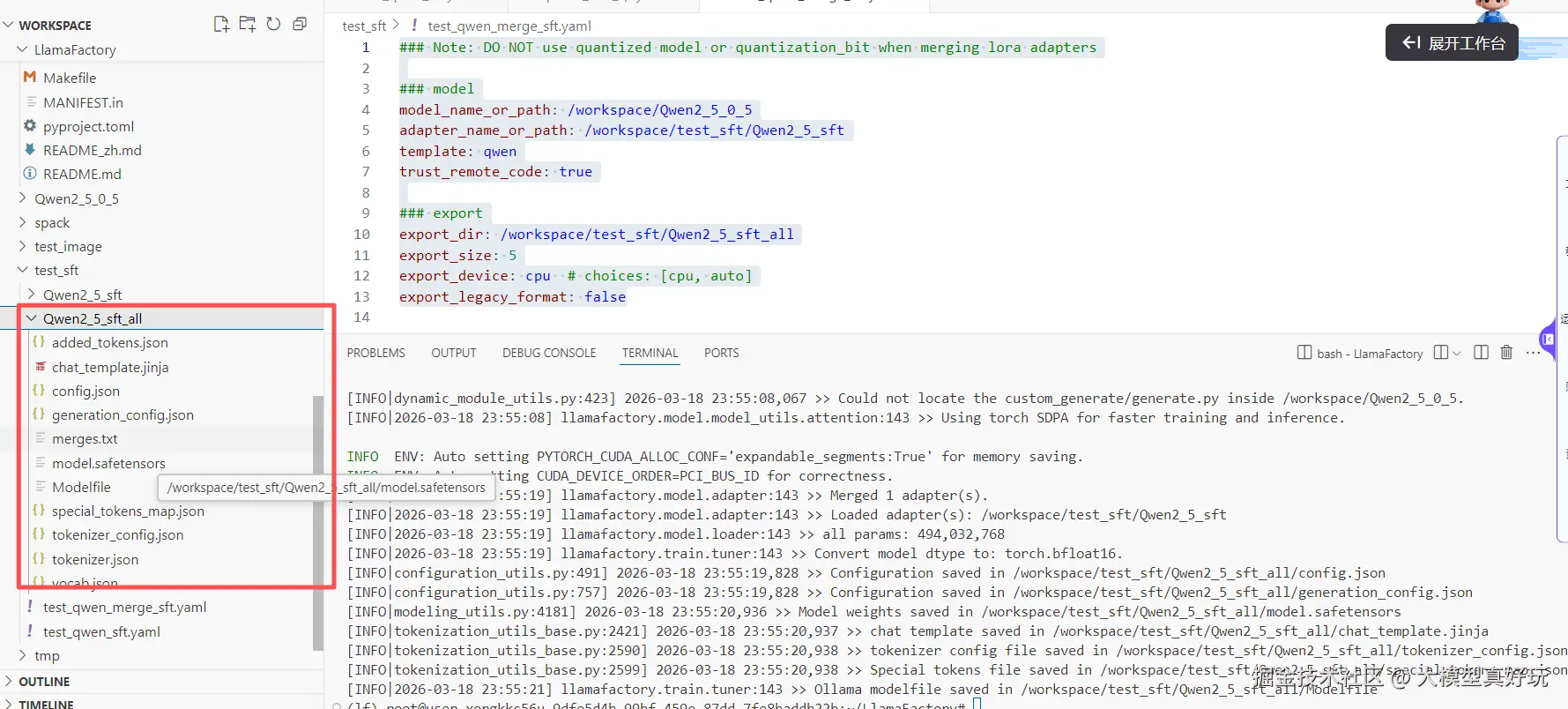Switch to the PROBLEMS panel tab
1568x709 pixels.
click(x=375, y=353)
